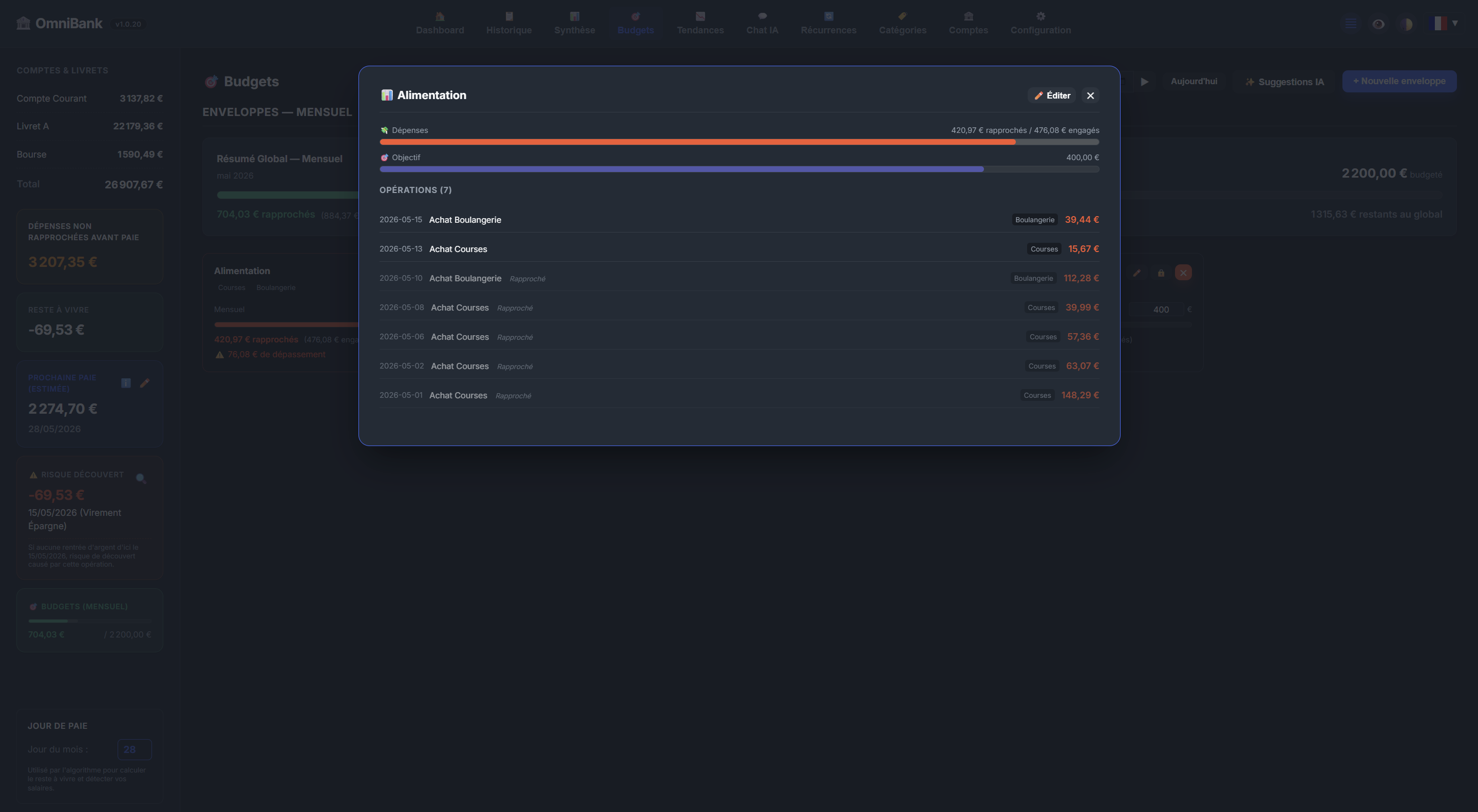Select the Récurrences tab
The width and height of the screenshot is (1478, 812).
tap(828, 24)
